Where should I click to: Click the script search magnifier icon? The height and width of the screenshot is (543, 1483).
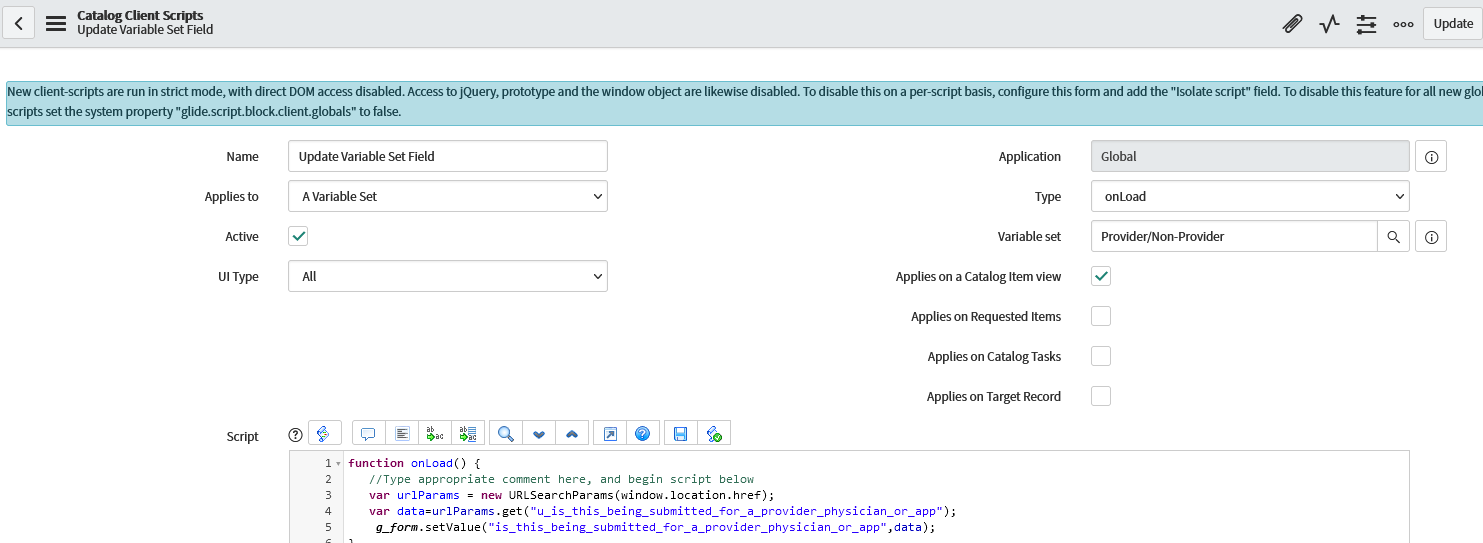coord(506,433)
